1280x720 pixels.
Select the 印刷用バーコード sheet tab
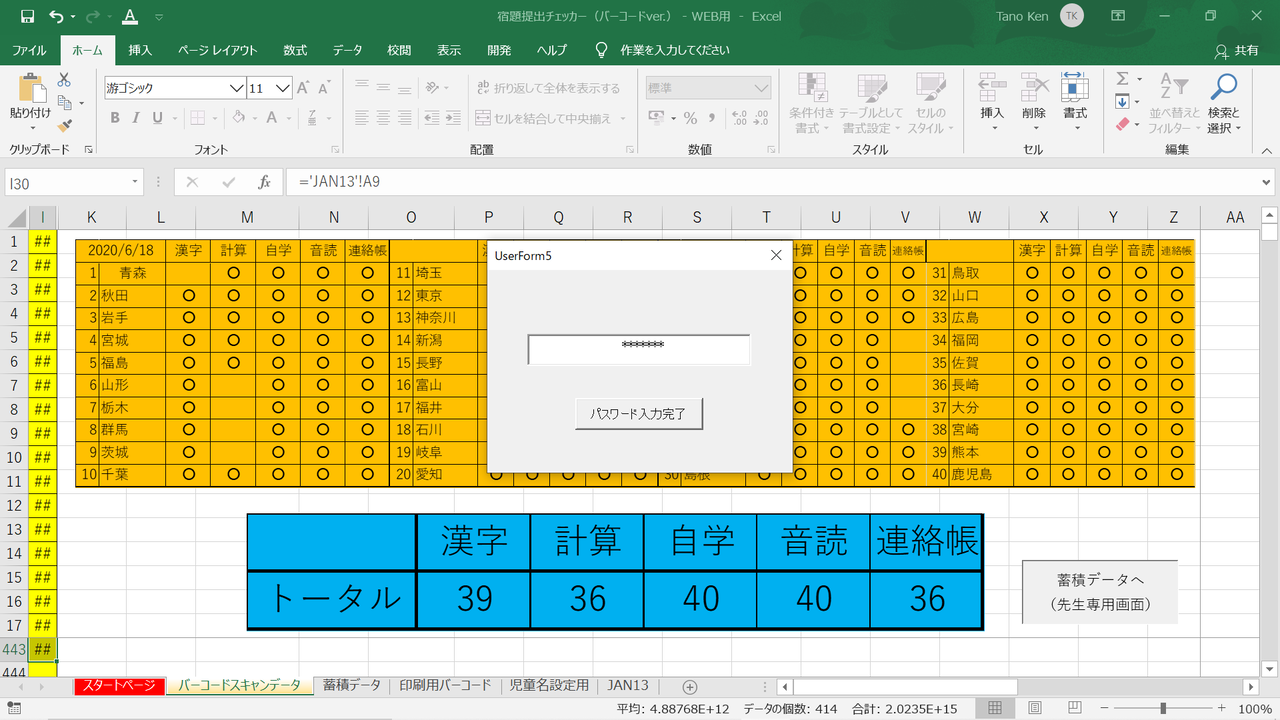pos(445,685)
